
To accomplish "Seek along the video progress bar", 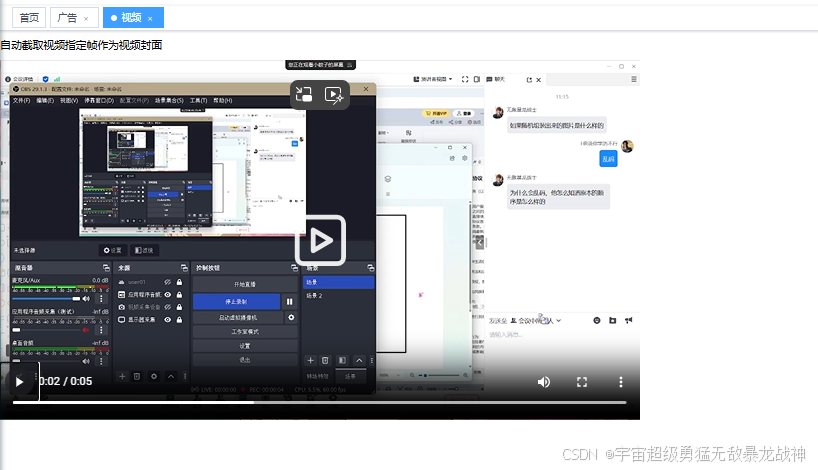I will coord(319,402).
